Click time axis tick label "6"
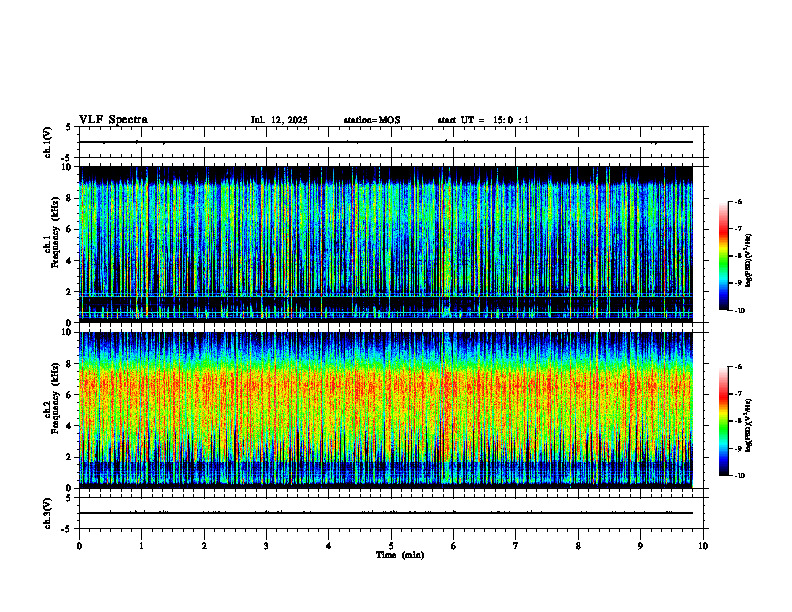Image resolution: width=792 pixels, height=612 pixels. click(454, 546)
